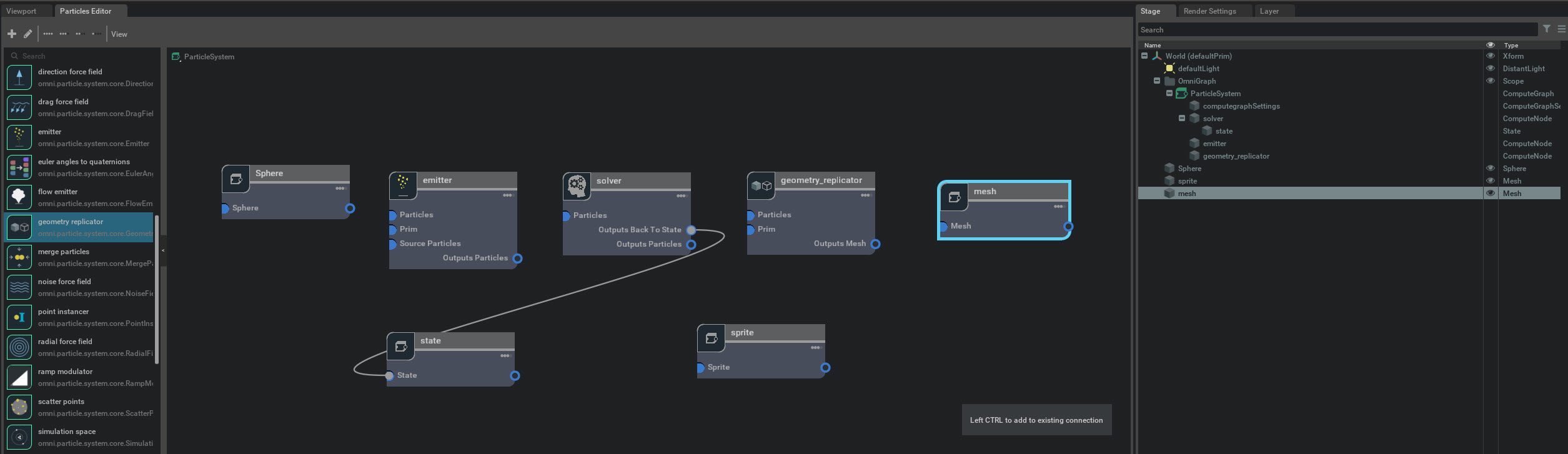The image size is (1568, 454).
Task: Toggle visibility of sprite prim row
Action: (1491, 181)
